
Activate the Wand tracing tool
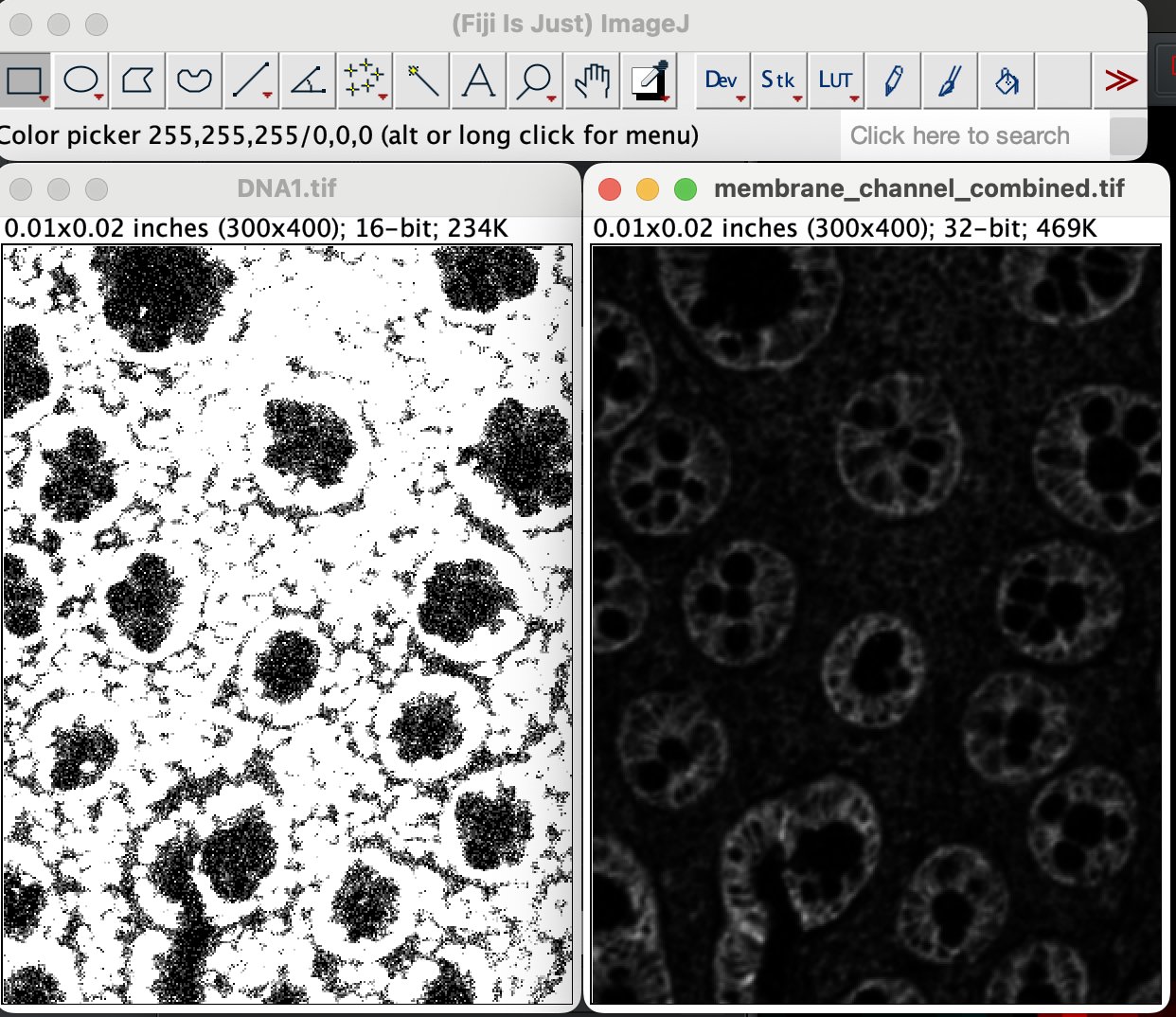click(422, 80)
